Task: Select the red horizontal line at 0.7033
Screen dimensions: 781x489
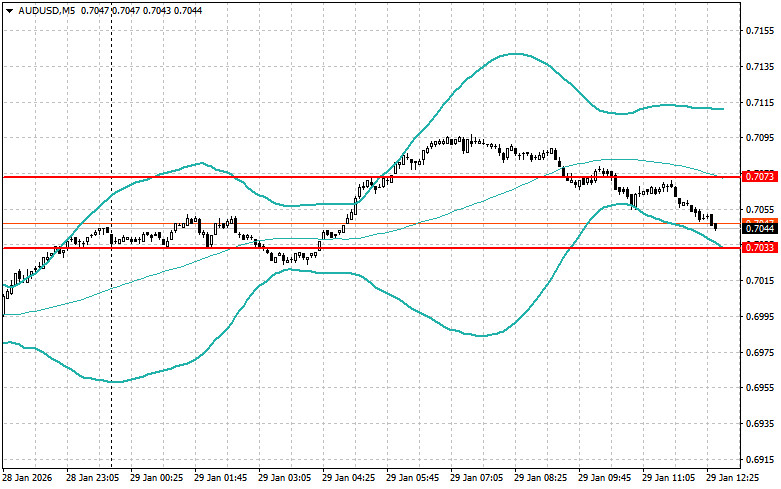Action: click(x=372, y=248)
